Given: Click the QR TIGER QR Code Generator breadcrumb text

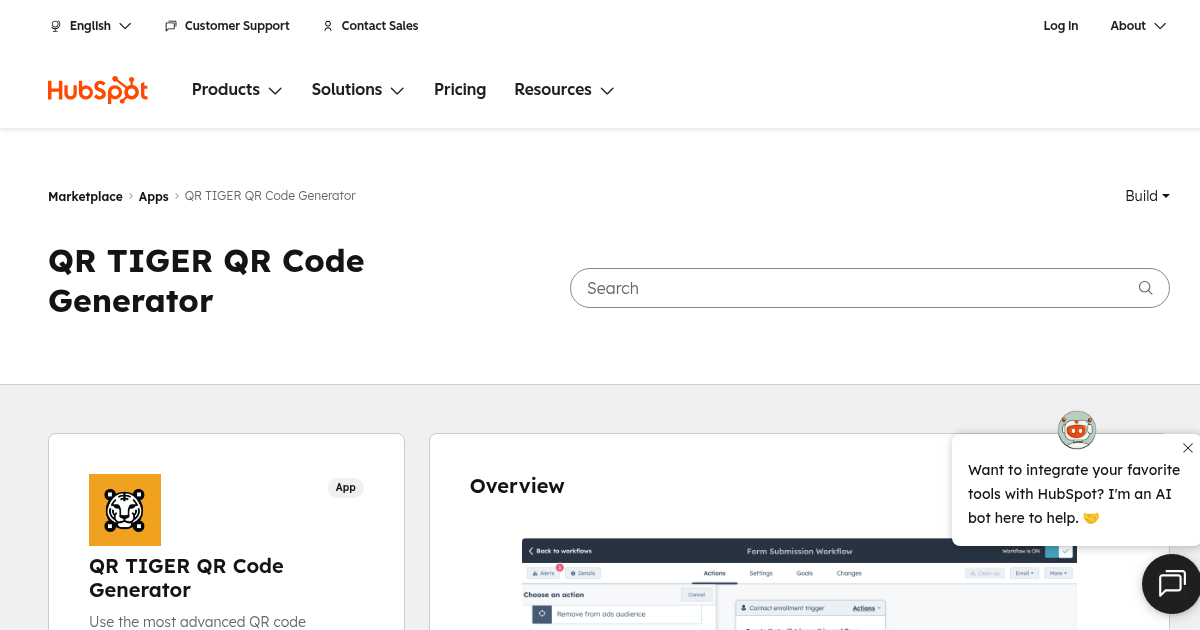Looking at the screenshot, I should tap(270, 196).
